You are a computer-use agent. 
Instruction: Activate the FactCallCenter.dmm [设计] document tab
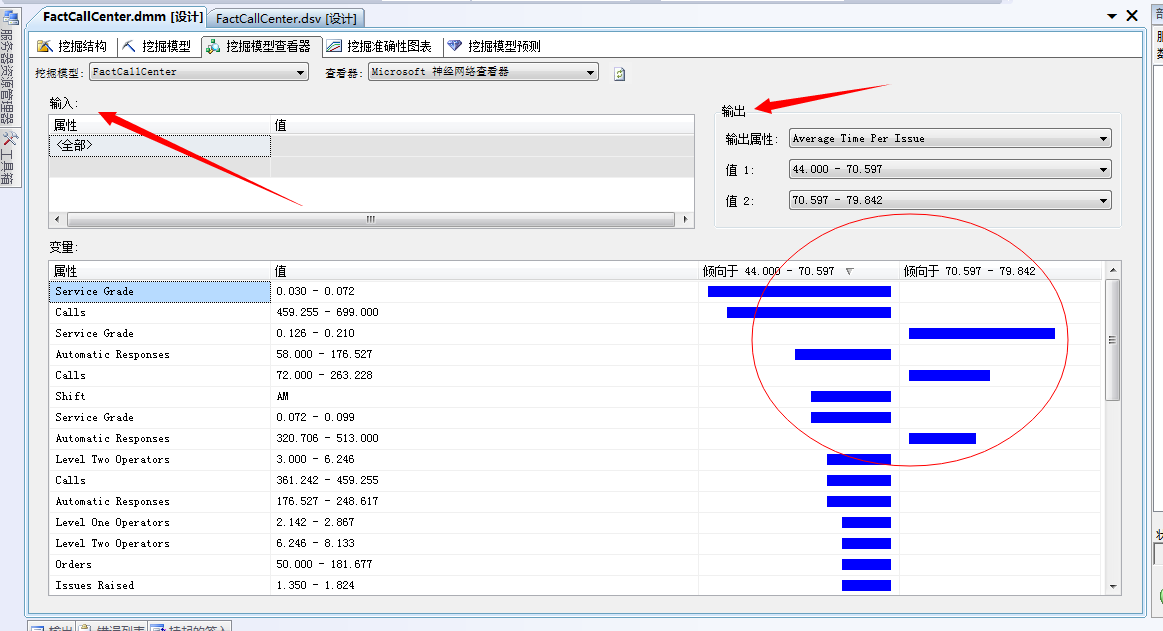tap(122, 16)
